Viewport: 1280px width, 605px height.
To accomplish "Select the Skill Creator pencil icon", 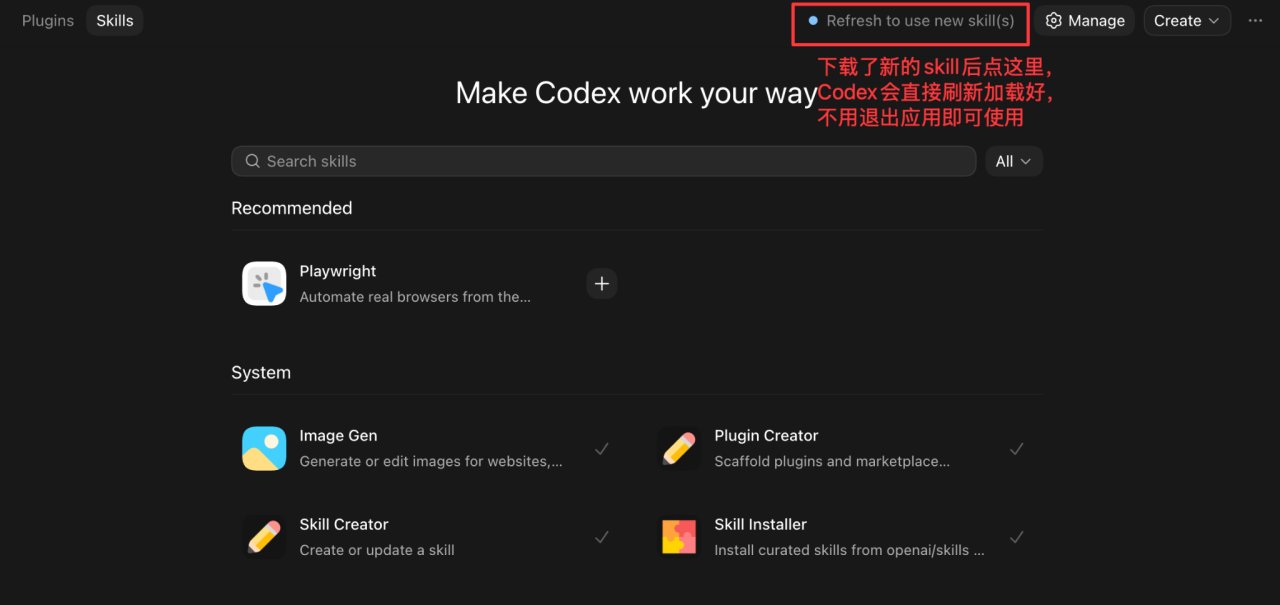I will coord(264,537).
